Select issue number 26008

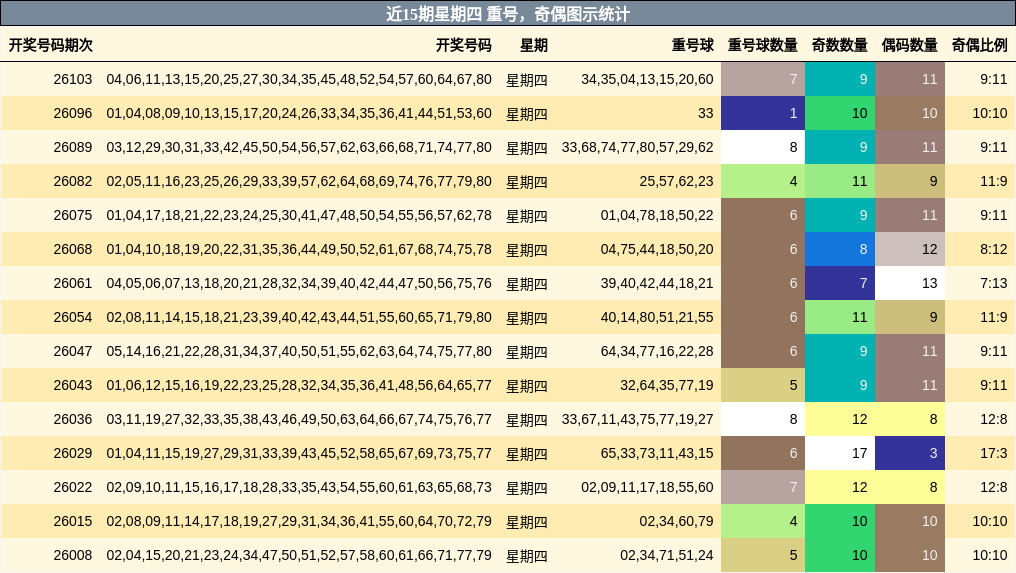point(73,555)
